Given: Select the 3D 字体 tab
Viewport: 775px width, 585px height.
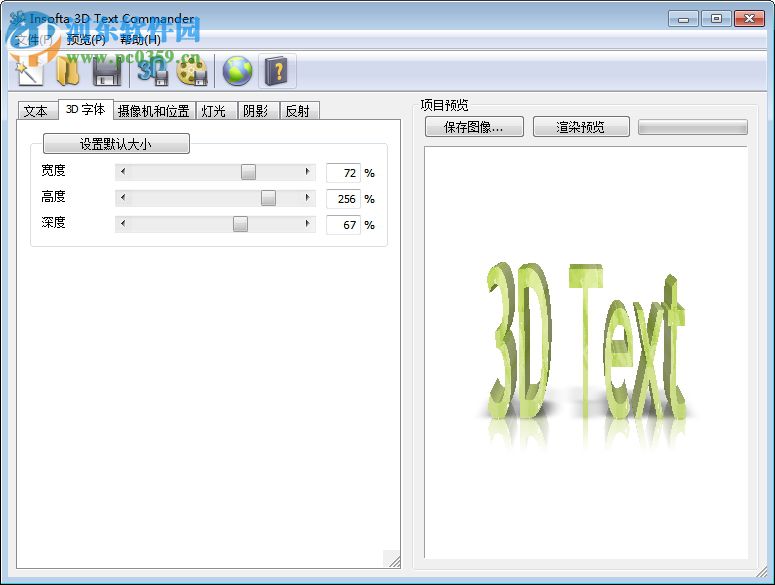Looking at the screenshot, I should coord(86,109).
